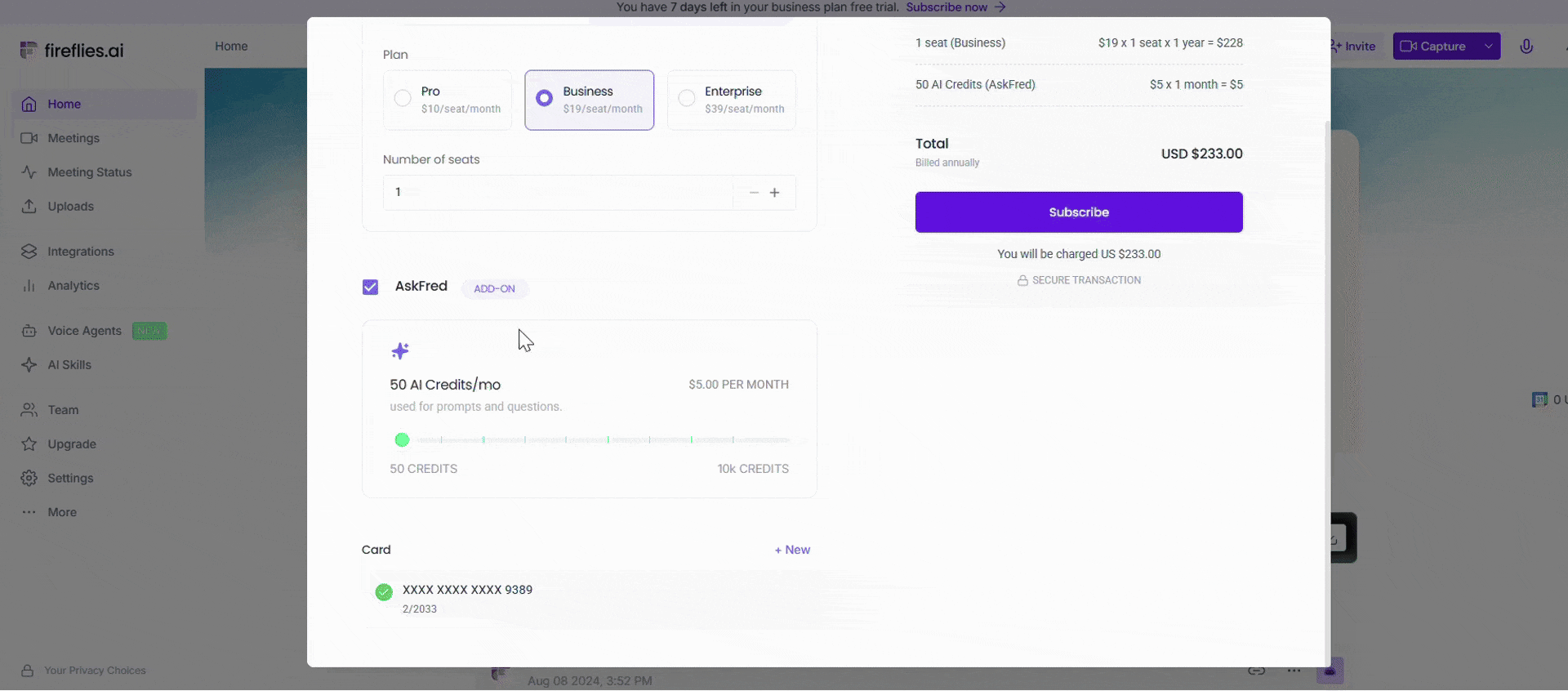Select the saved card ending in 9389
The image size is (1568, 691).
(x=590, y=598)
